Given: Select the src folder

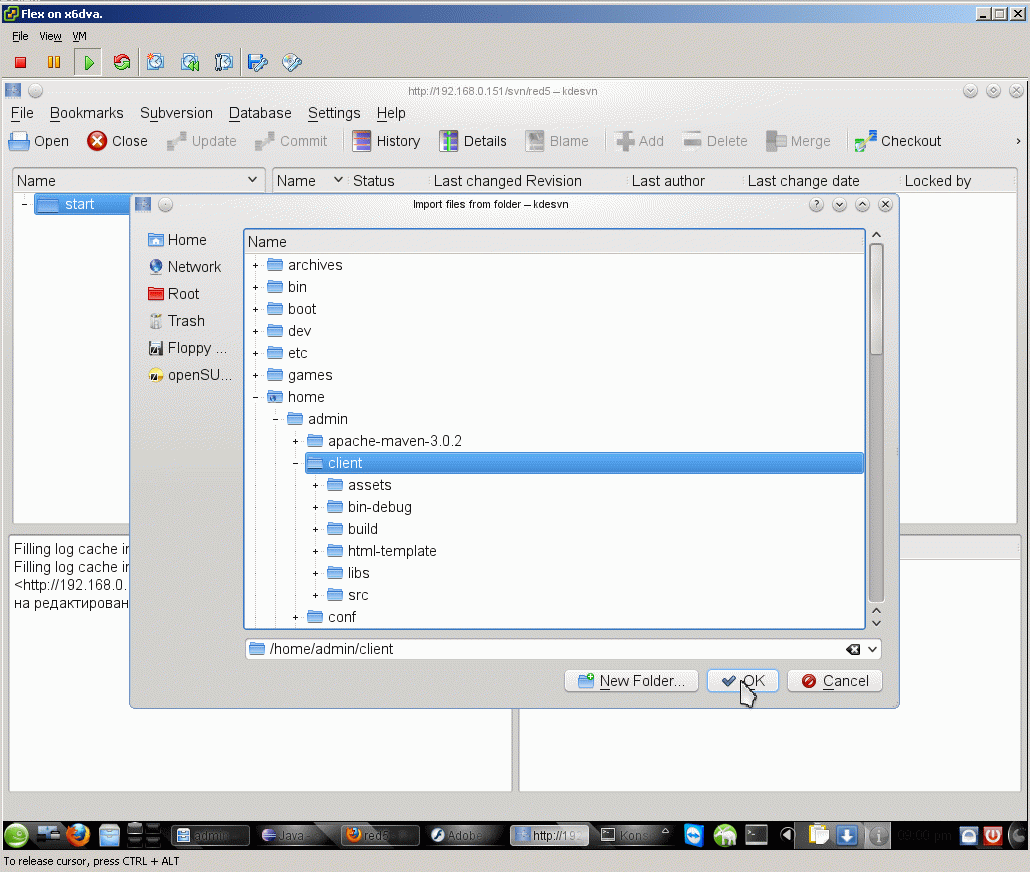Looking at the screenshot, I should [x=348, y=595].
